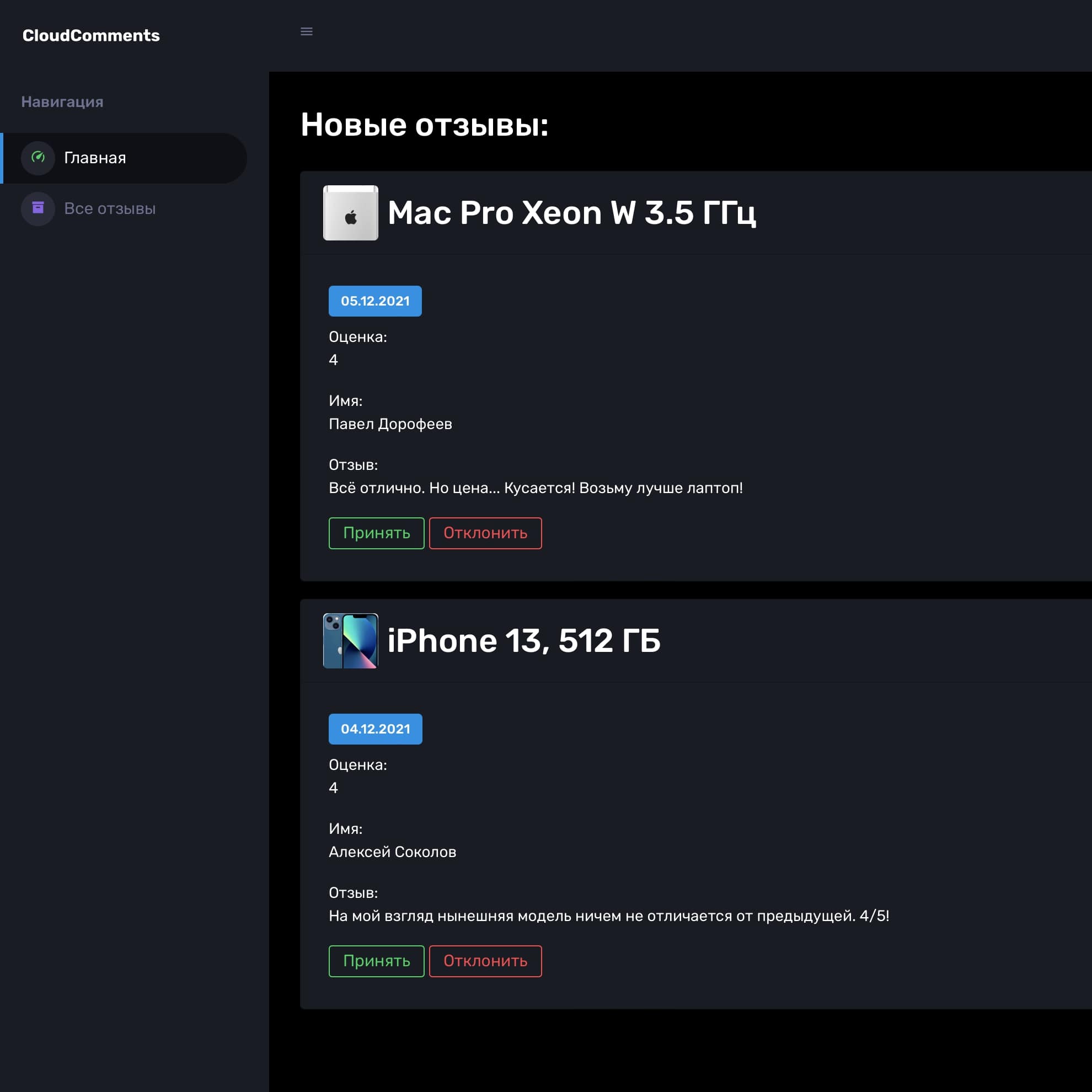Open the Все отзывы navigation item
Image resolution: width=1092 pixels, height=1092 pixels.
[x=124, y=208]
